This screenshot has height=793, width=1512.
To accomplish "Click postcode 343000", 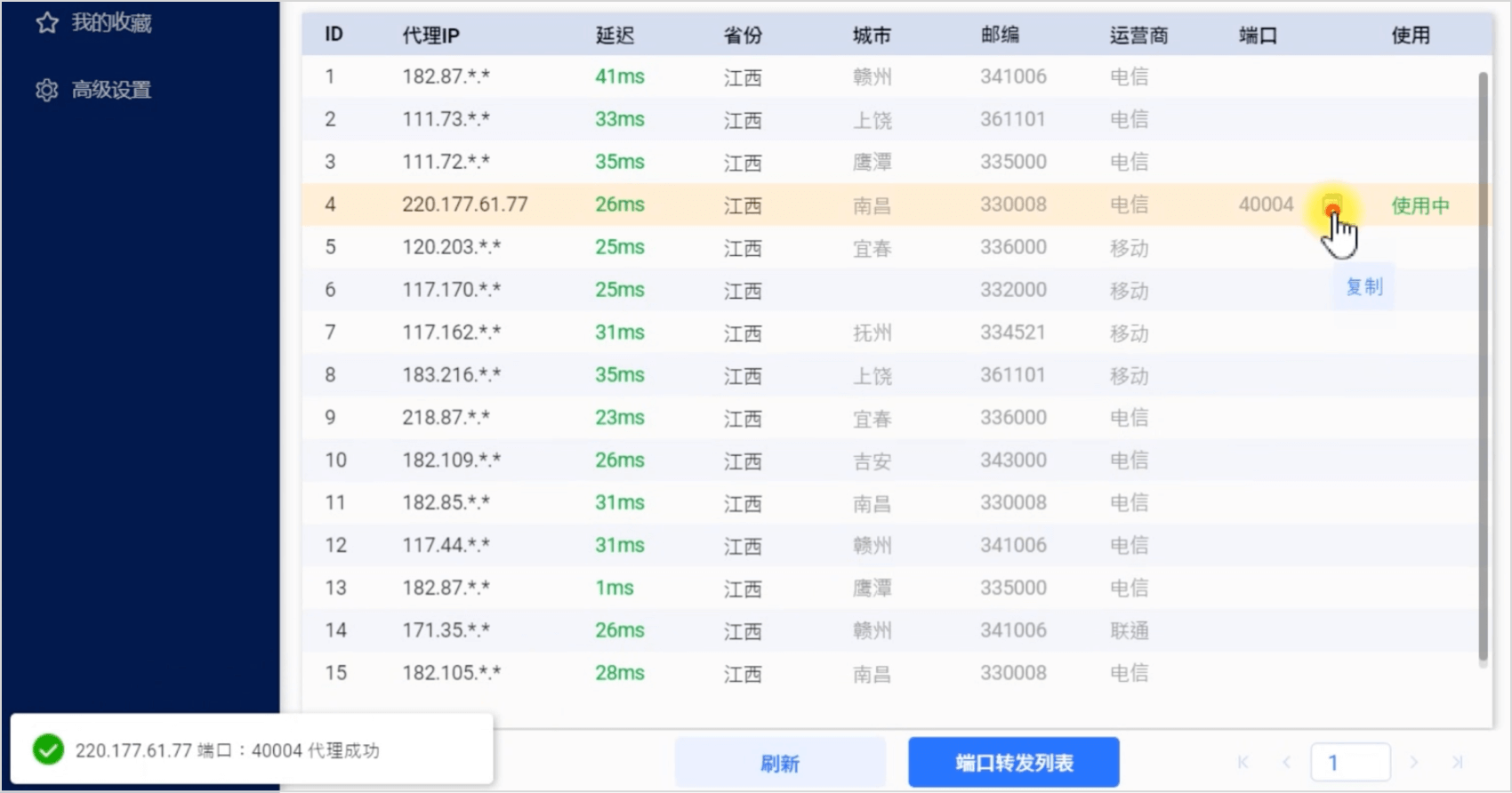I will coord(1013,461).
